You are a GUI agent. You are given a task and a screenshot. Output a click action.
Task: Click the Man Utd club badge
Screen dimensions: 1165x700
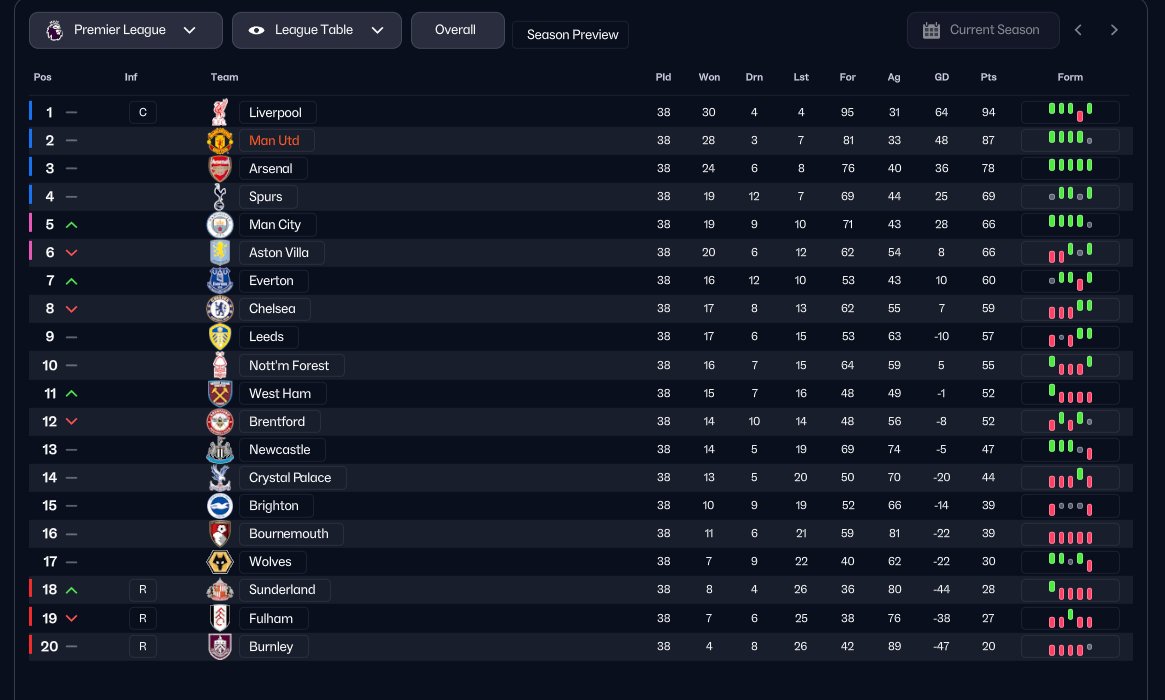coord(219,140)
